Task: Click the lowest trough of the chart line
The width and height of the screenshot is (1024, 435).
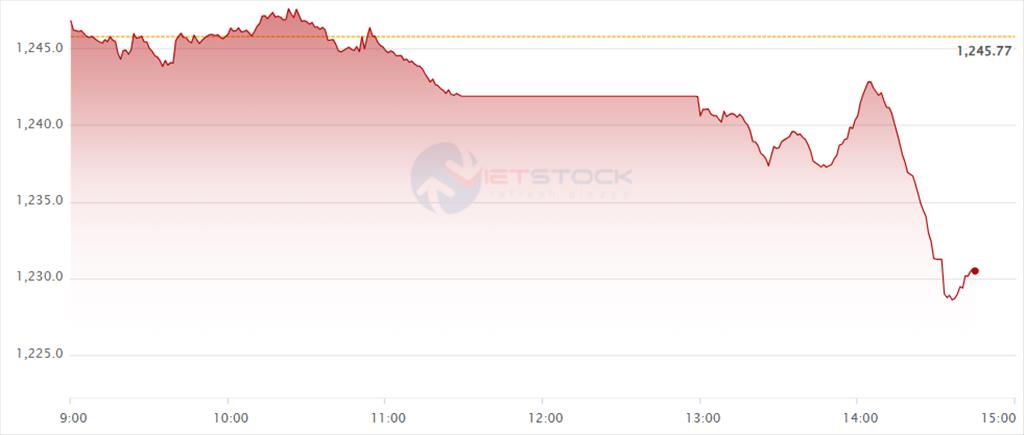Action: (952, 299)
